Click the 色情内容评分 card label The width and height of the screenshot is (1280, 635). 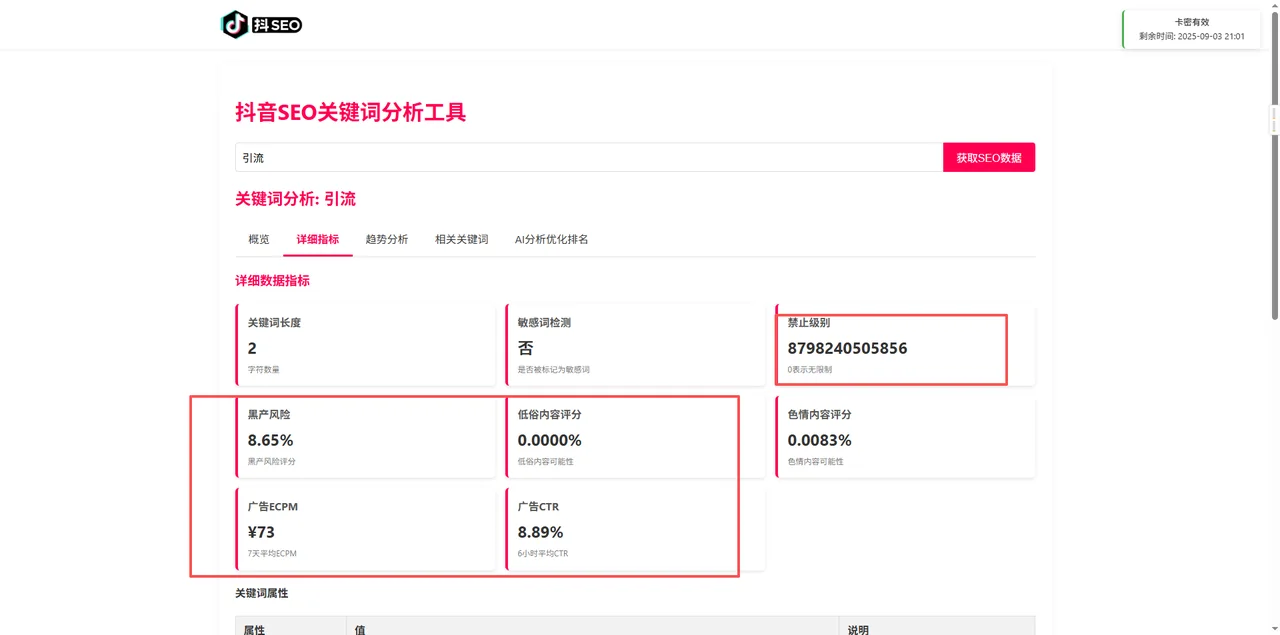point(820,415)
